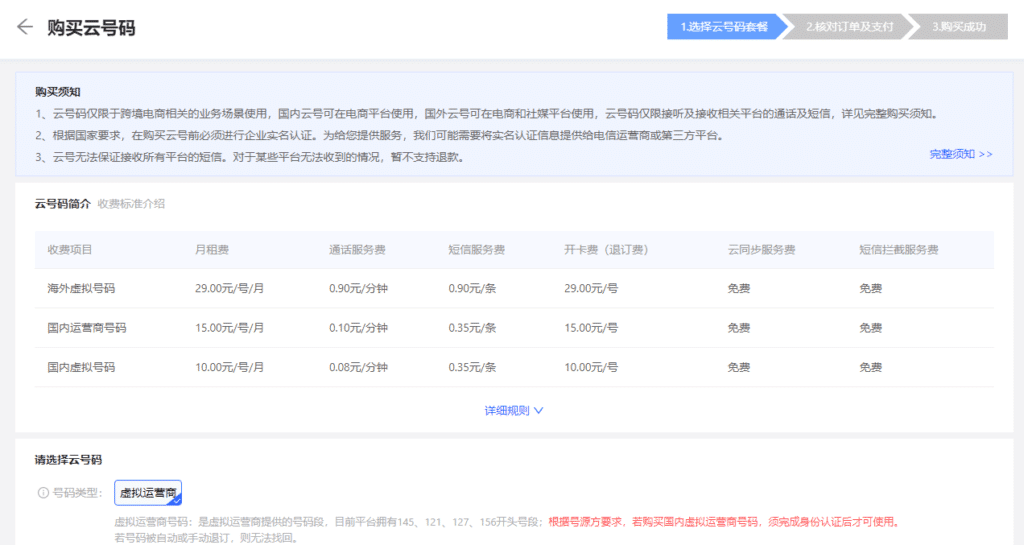Image resolution: width=1024 pixels, height=545 pixels.
Task: Click the 开卡费（退订费） column header
Action: point(607,249)
